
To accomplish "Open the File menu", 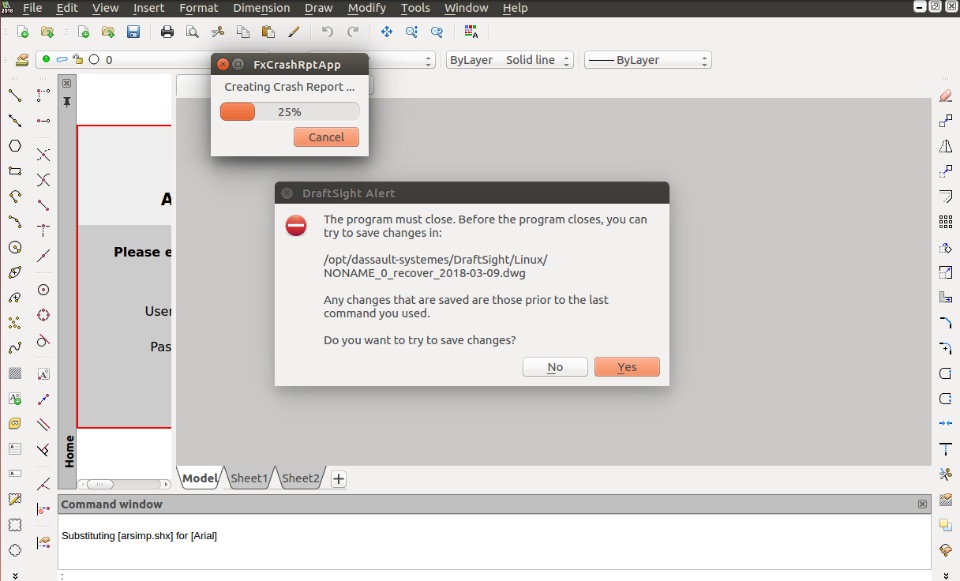I will (32, 8).
